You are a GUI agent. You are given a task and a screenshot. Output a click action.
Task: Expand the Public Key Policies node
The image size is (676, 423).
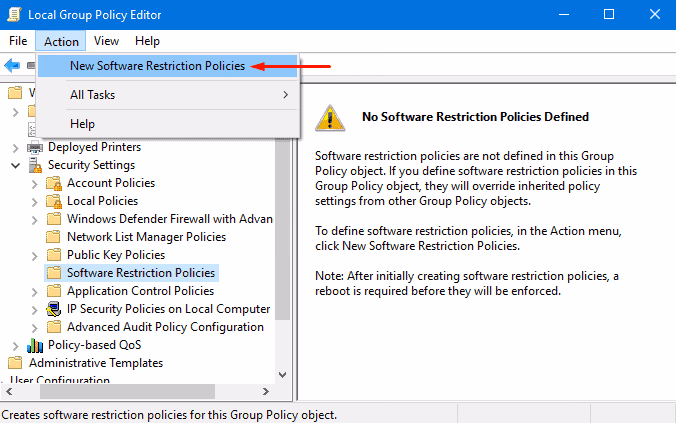(34, 256)
